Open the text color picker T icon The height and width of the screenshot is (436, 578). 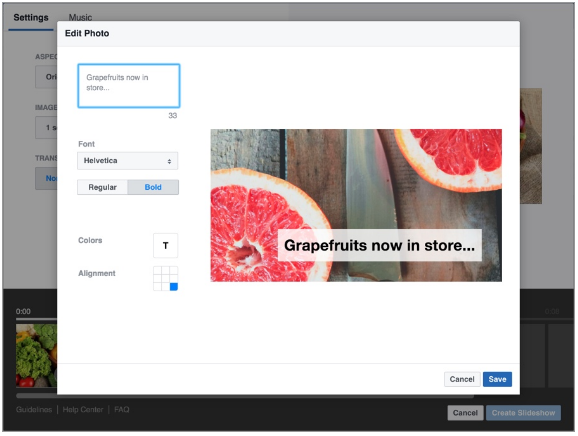point(166,245)
